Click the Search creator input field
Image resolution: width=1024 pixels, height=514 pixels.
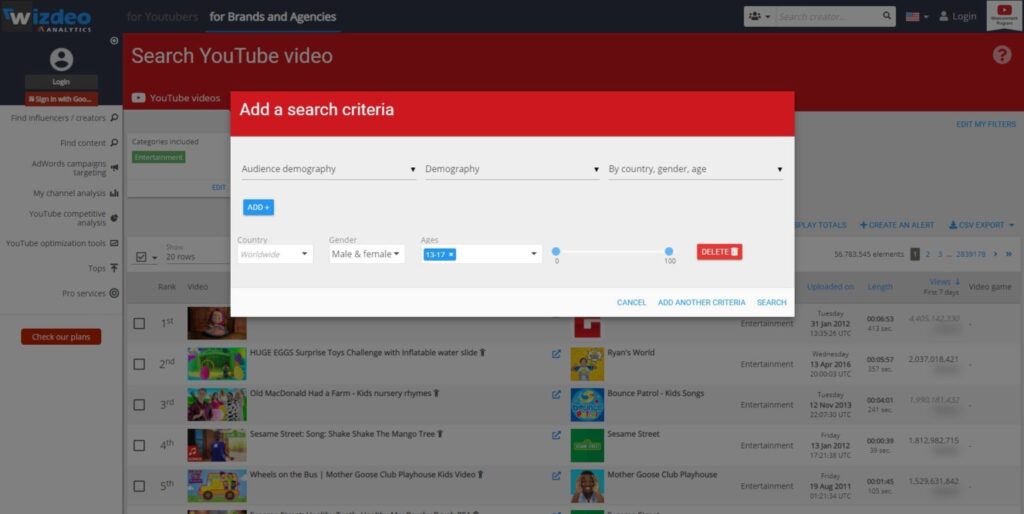[828, 16]
